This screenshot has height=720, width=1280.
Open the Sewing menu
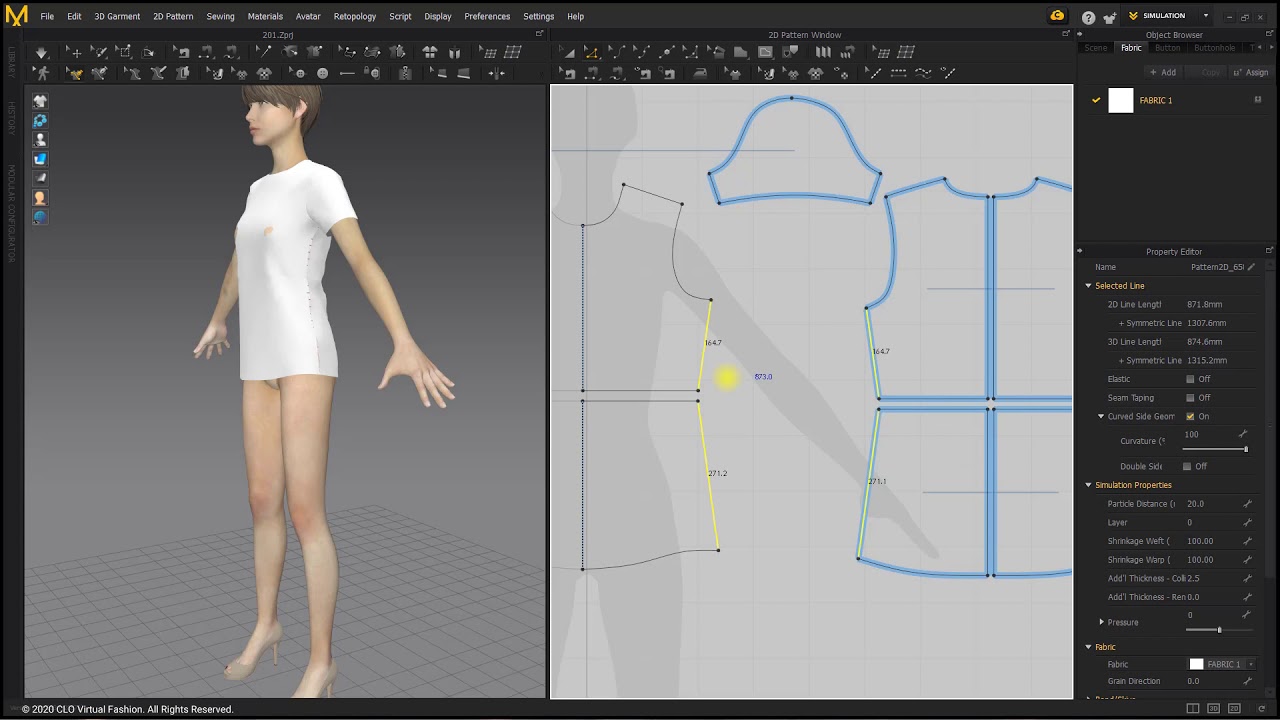click(x=220, y=16)
